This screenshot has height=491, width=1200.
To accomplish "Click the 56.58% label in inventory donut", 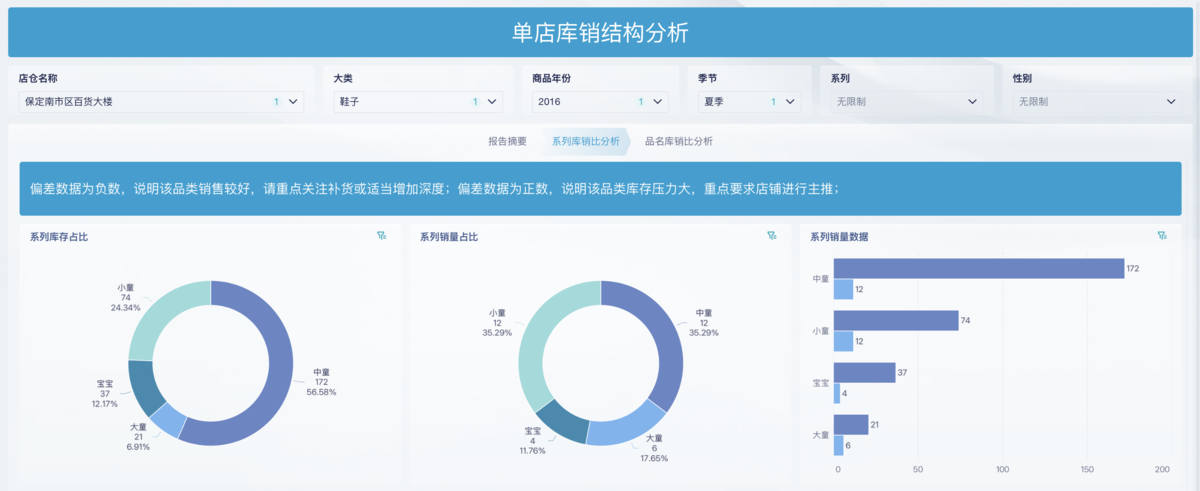I will click(321, 393).
